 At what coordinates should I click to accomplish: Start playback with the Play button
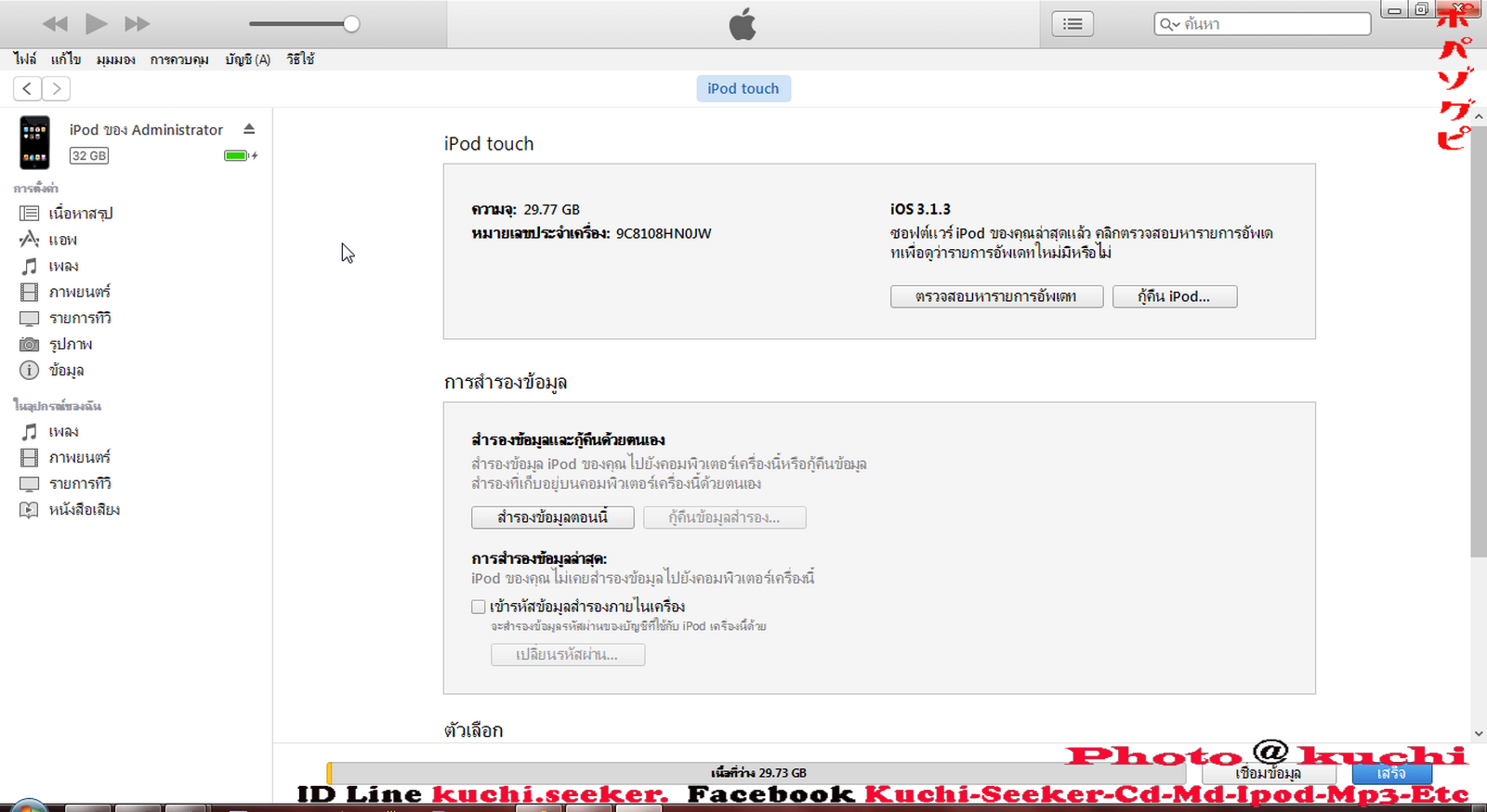[96, 23]
